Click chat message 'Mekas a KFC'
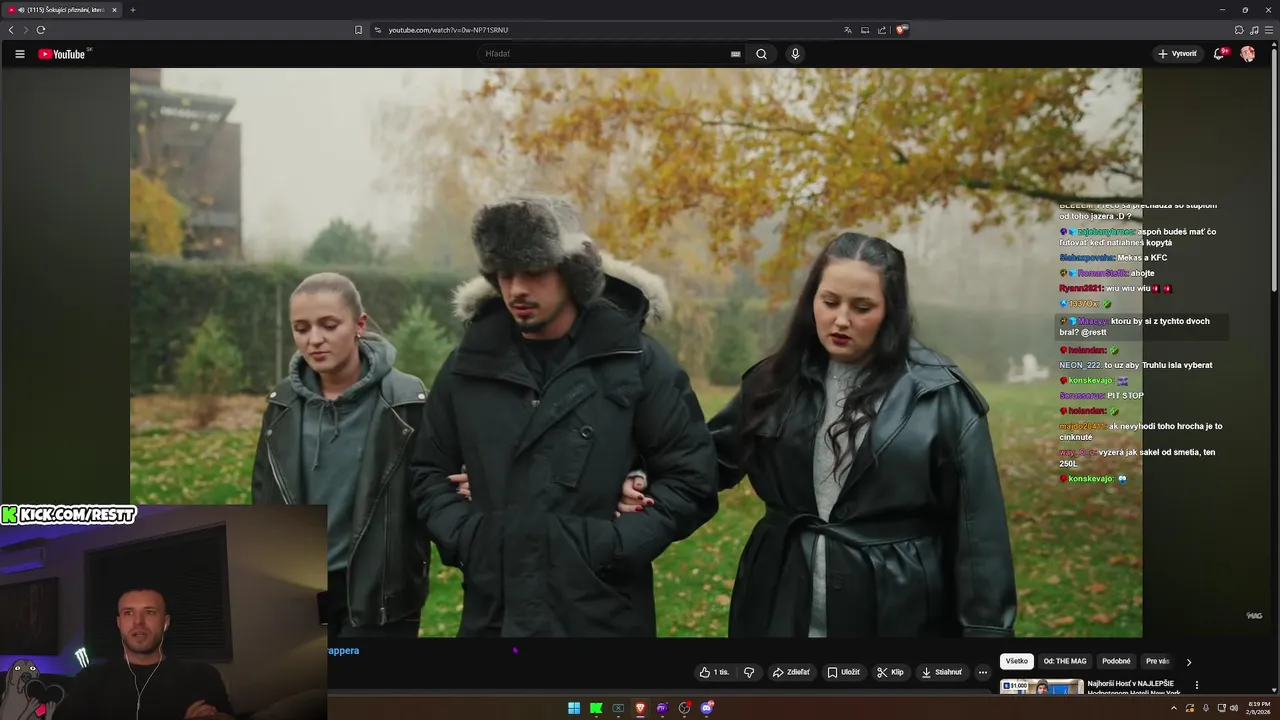The height and width of the screenshot is (720, 1280). pos(1142,258)
